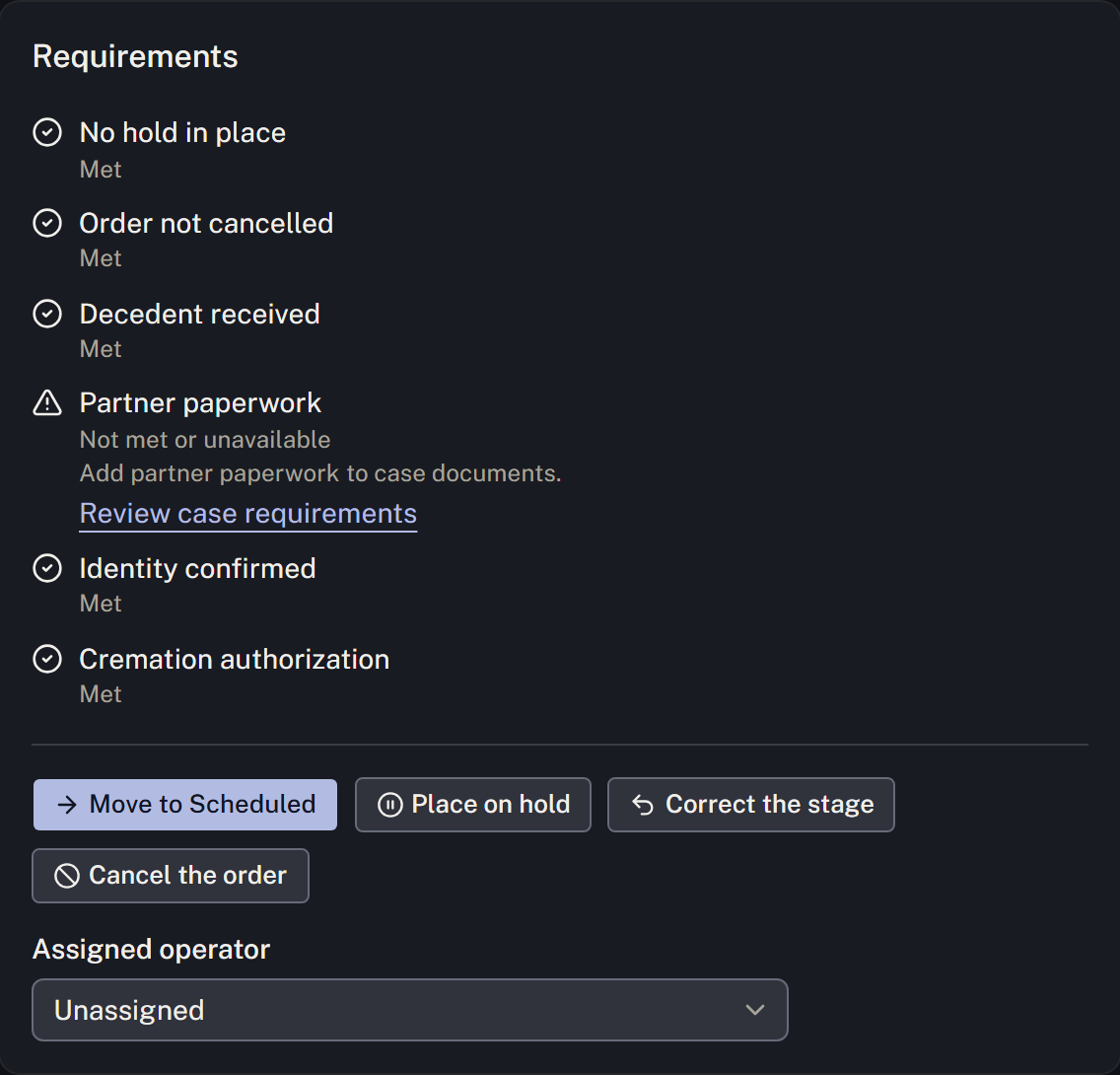
Task: Click 'Met' status under Decedent received
Action: pyautogui.click(x=101, y=348)
